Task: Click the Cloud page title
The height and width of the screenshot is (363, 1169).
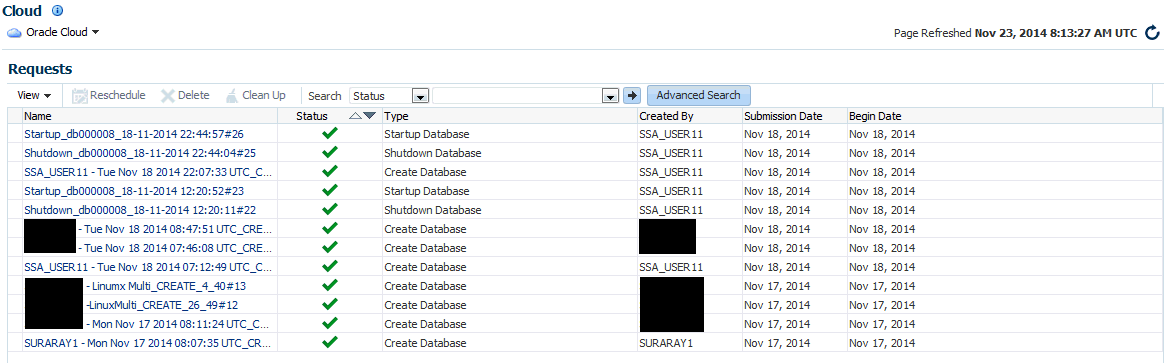Action: (x=22, y=10)
